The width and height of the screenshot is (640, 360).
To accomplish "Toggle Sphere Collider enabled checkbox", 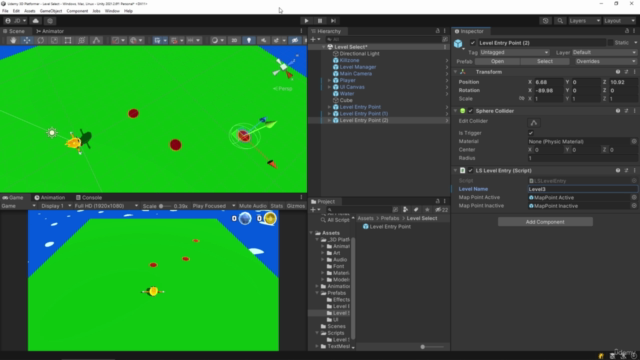I will pyautogui.click(x=471, y=111).
